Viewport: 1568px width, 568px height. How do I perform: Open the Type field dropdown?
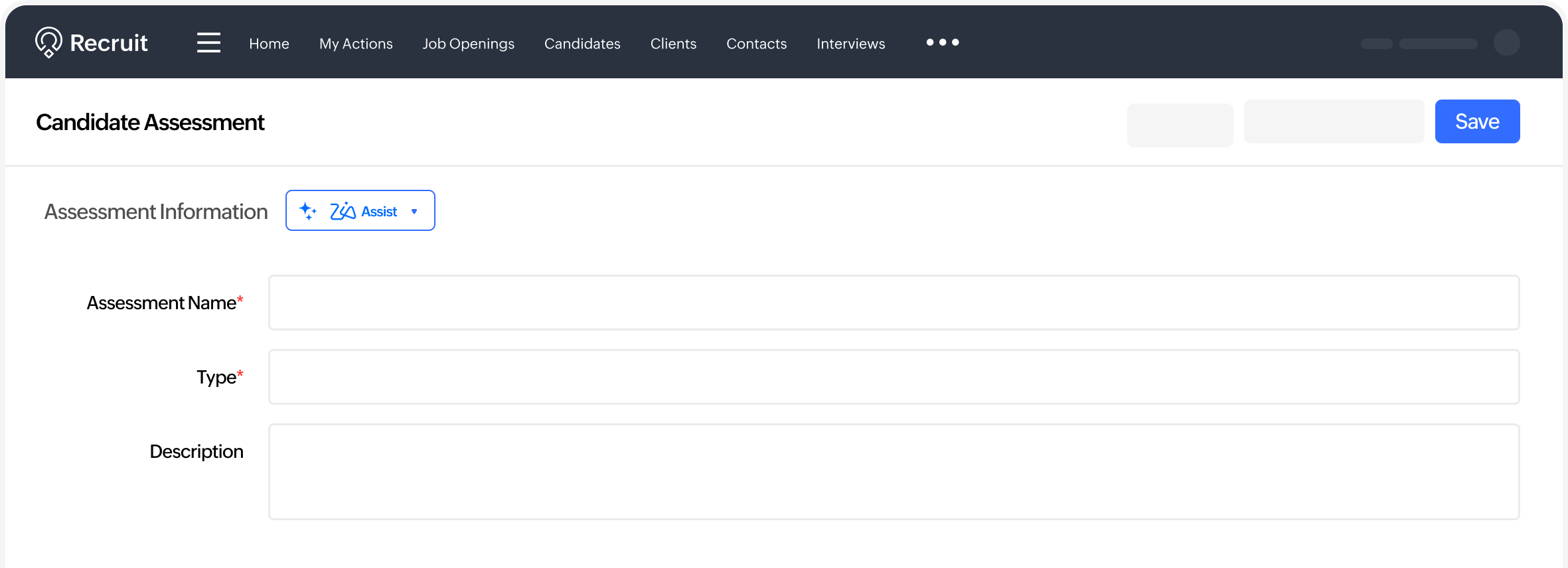[894, 377]
